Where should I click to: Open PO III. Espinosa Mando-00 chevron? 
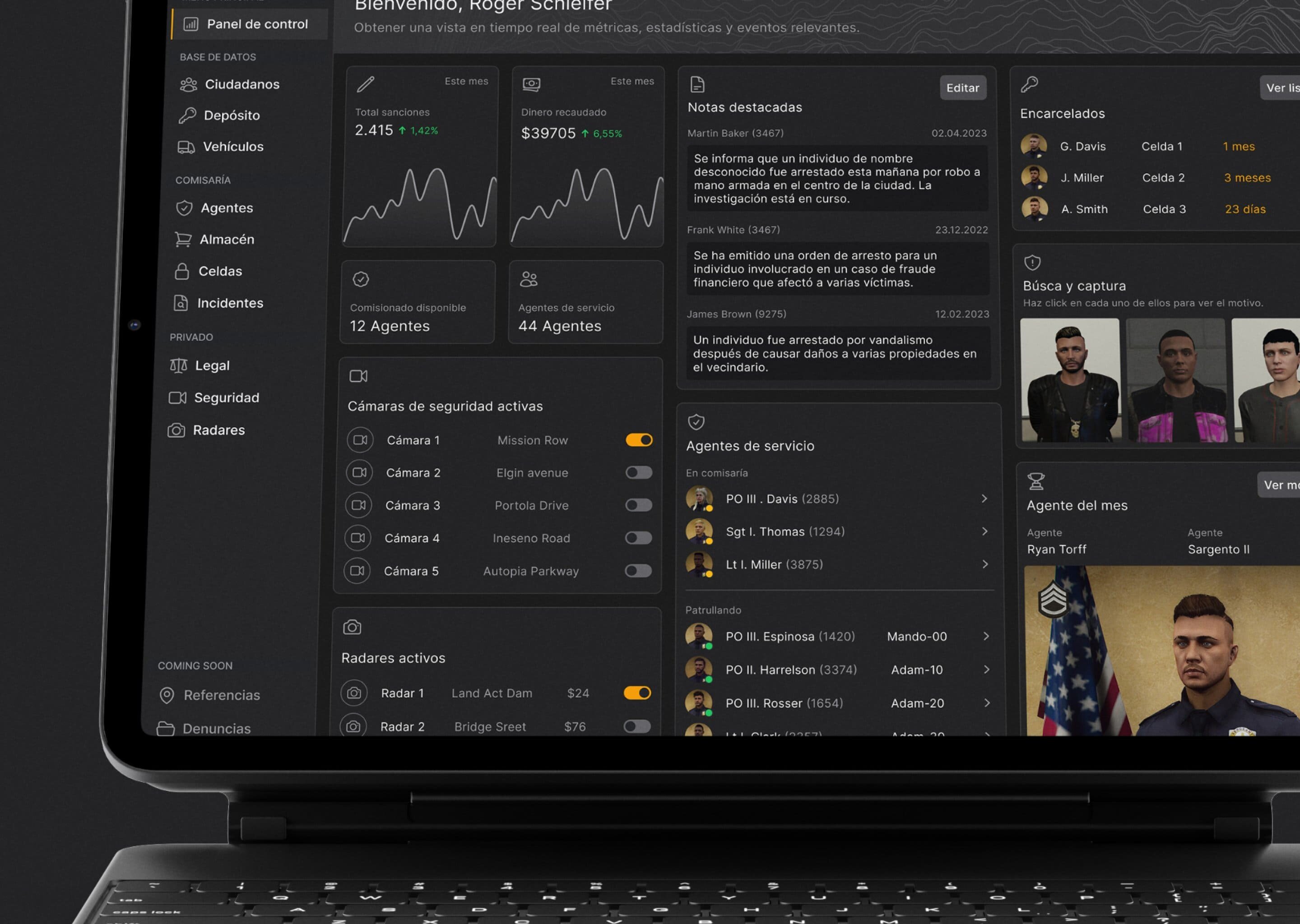(986, 636)
